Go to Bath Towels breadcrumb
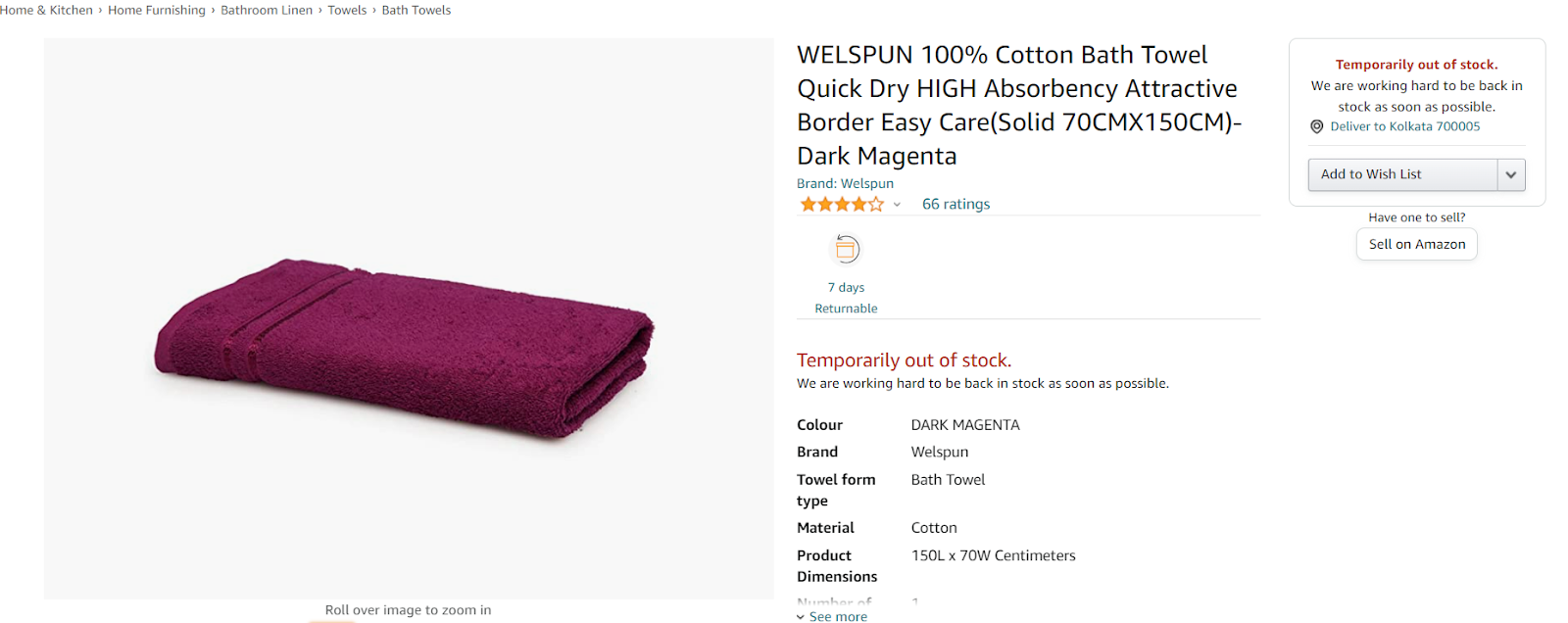Viewport: 1568px width, 623px height. click(x=416, y=10)
